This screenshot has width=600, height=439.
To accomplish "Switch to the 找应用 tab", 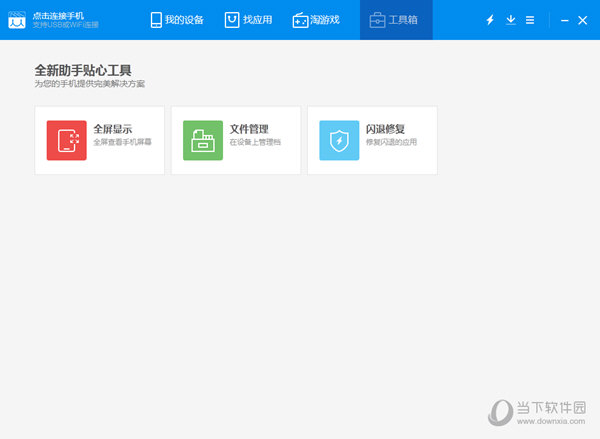I will (x=248, y=20).
